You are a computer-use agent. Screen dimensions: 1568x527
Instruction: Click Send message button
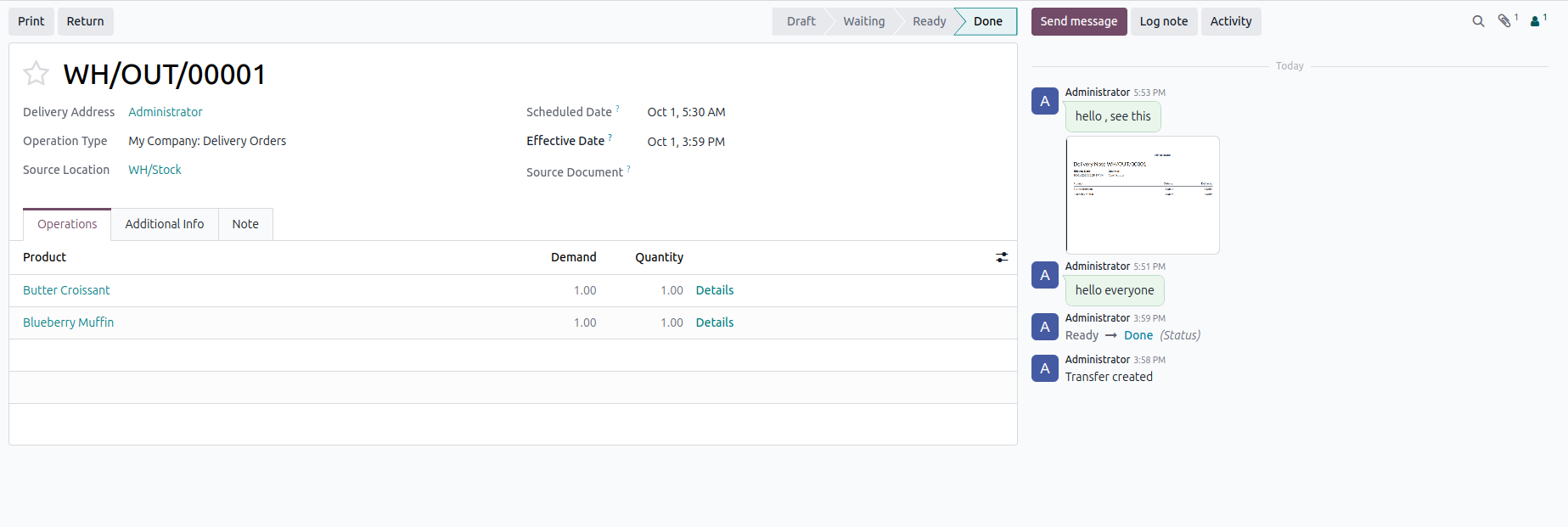(1079, 21)
